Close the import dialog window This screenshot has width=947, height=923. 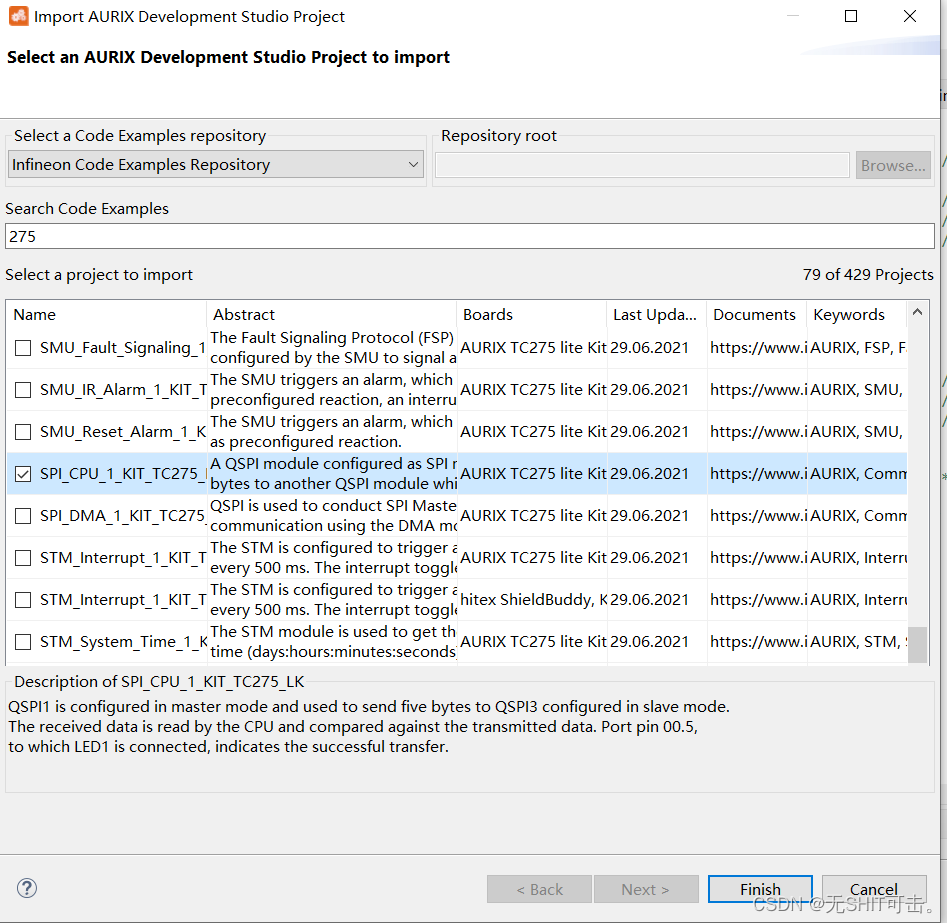(910, 16)
